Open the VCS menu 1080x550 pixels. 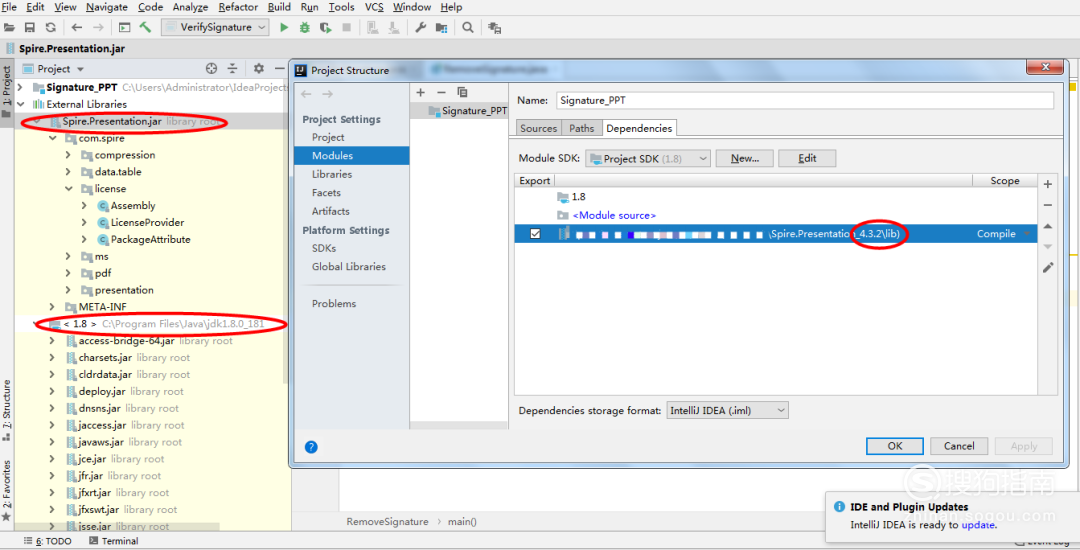[374, 7]
